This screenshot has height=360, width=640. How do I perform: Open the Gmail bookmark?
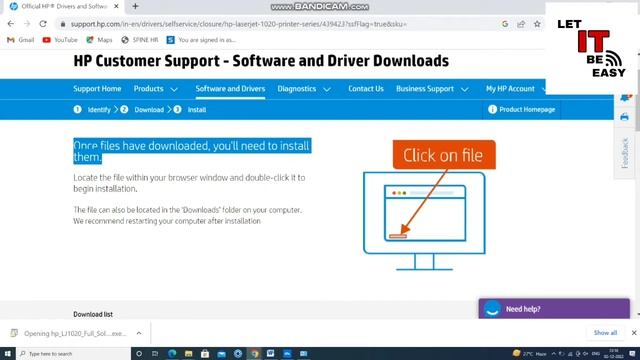click(21, 40)
